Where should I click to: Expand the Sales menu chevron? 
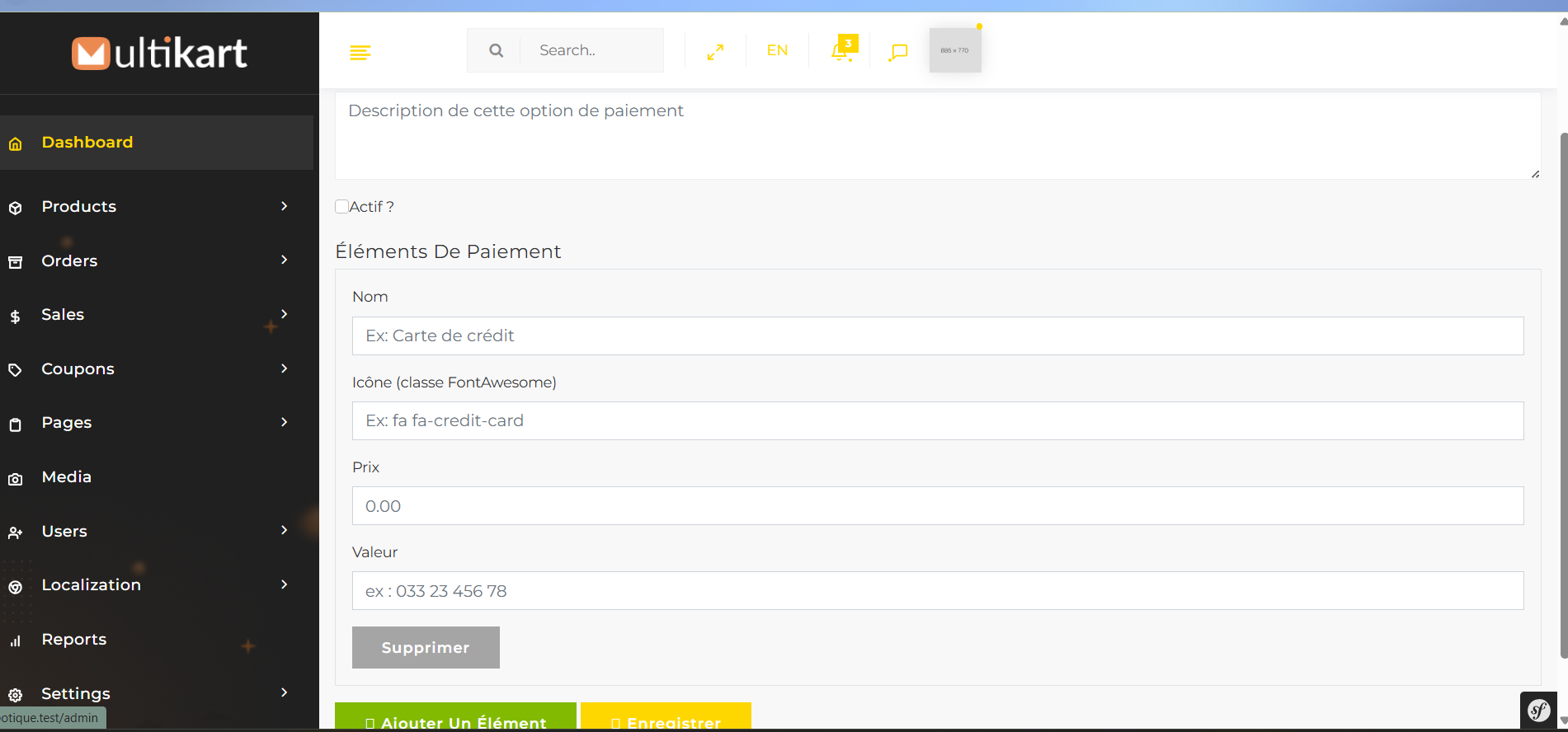tap(284, 314)
